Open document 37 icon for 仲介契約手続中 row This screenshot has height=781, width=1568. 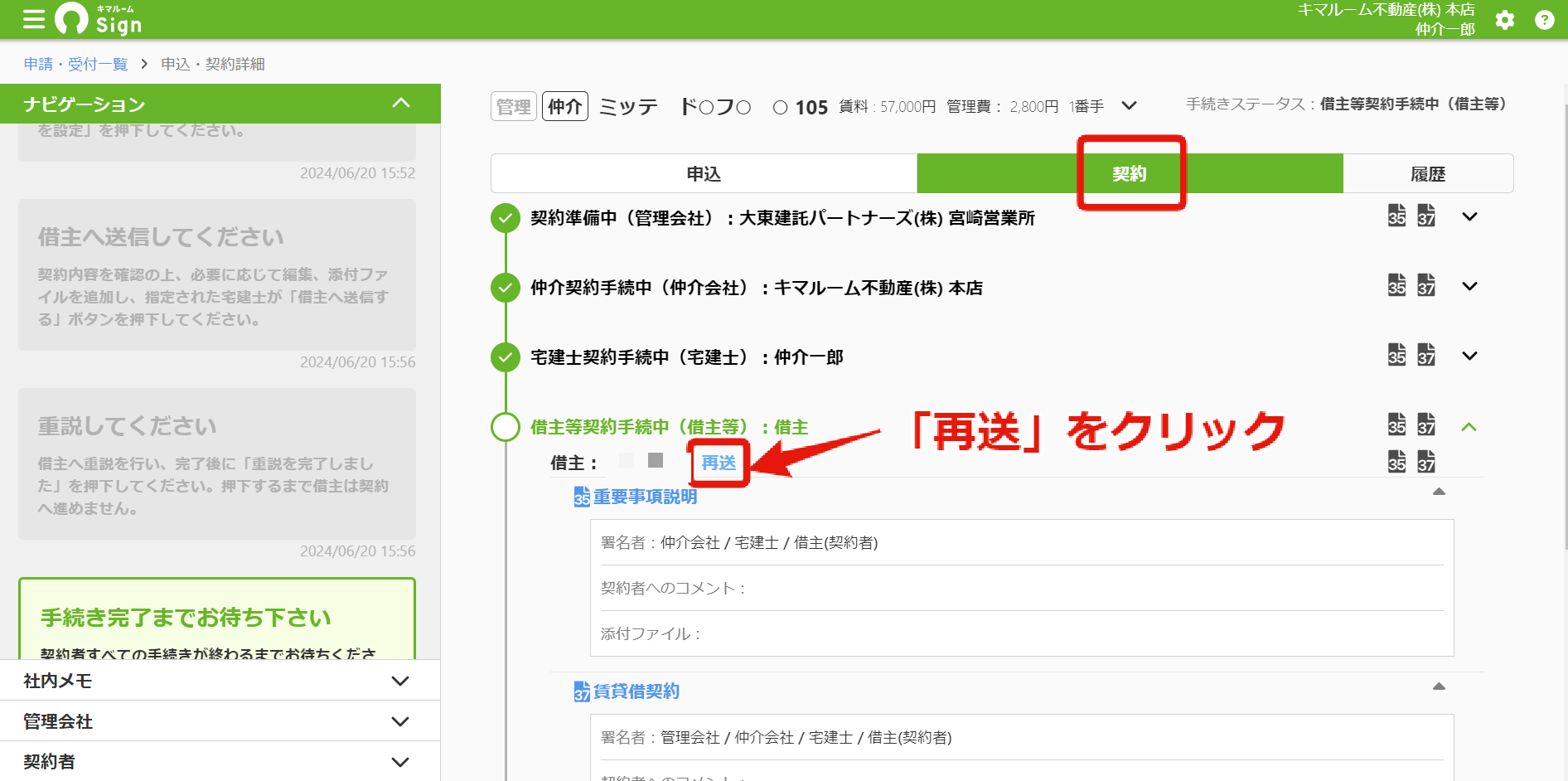pyautogui.click(x=1426, y=285)
